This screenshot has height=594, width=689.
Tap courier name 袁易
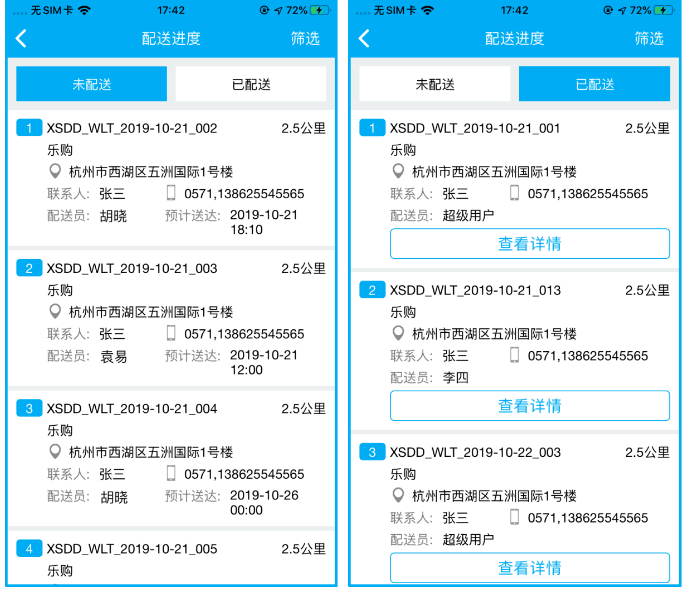tap(114, 356)
